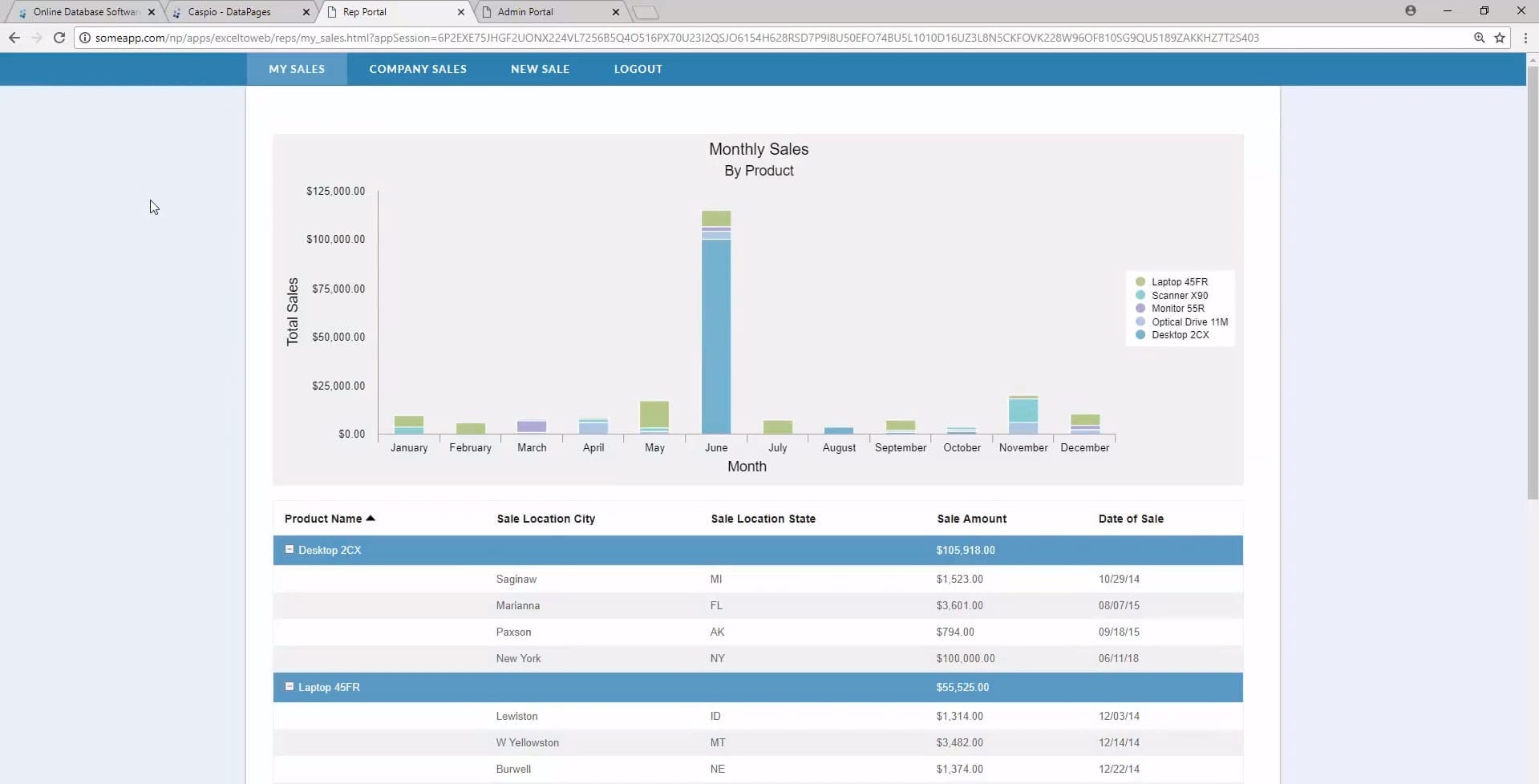Viewport: 1539px width, 784px height.
Task: Switch to the Caspio - DataPages tab
Action: click(x=229, y=12)
